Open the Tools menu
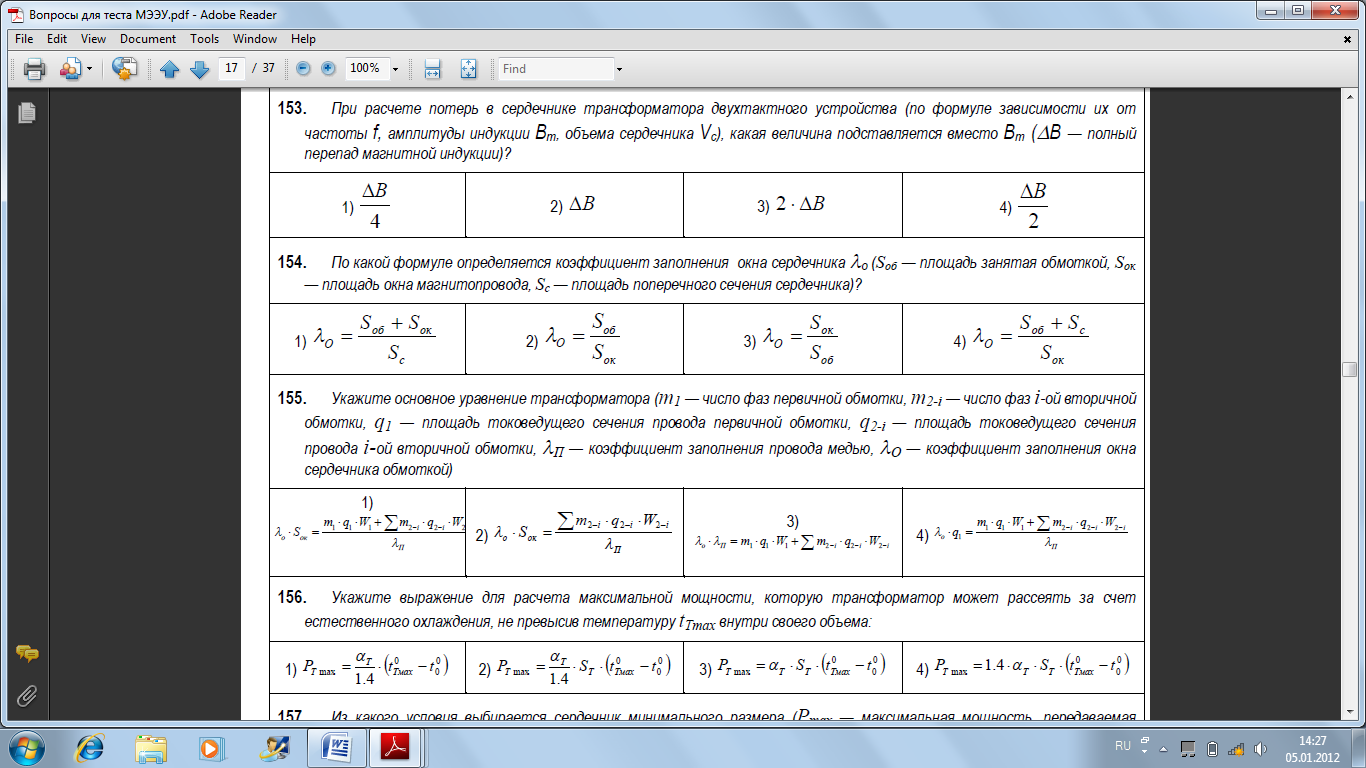 pos(204,39)
